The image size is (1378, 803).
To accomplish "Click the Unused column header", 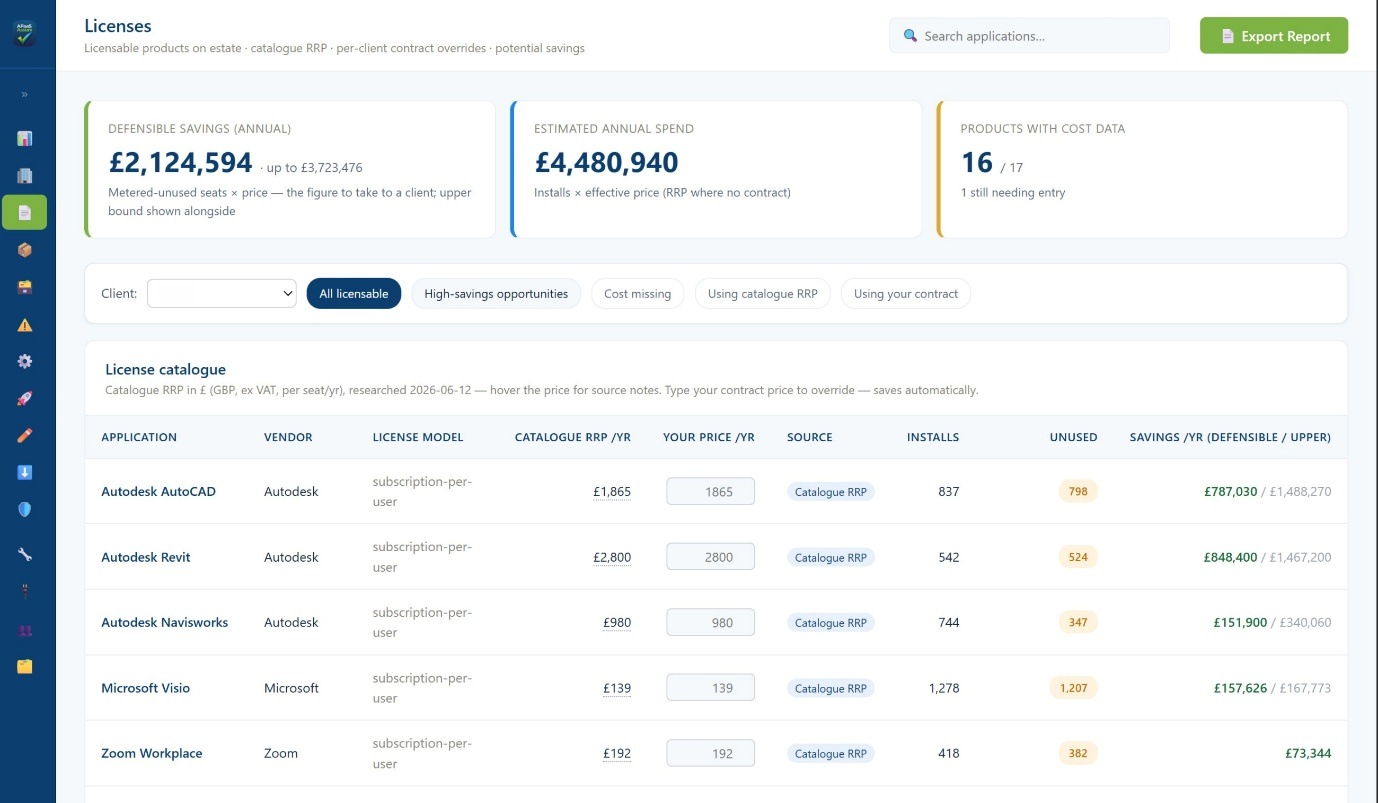I will point(1073,437).
